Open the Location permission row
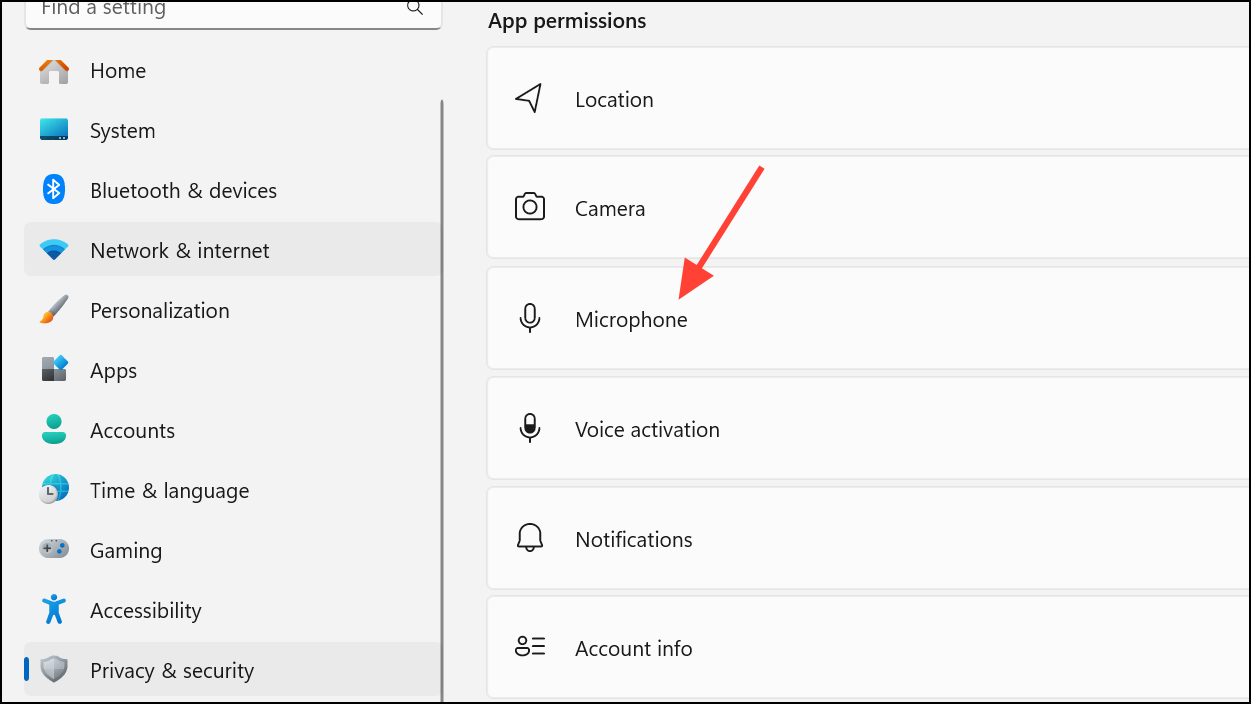 868,100
